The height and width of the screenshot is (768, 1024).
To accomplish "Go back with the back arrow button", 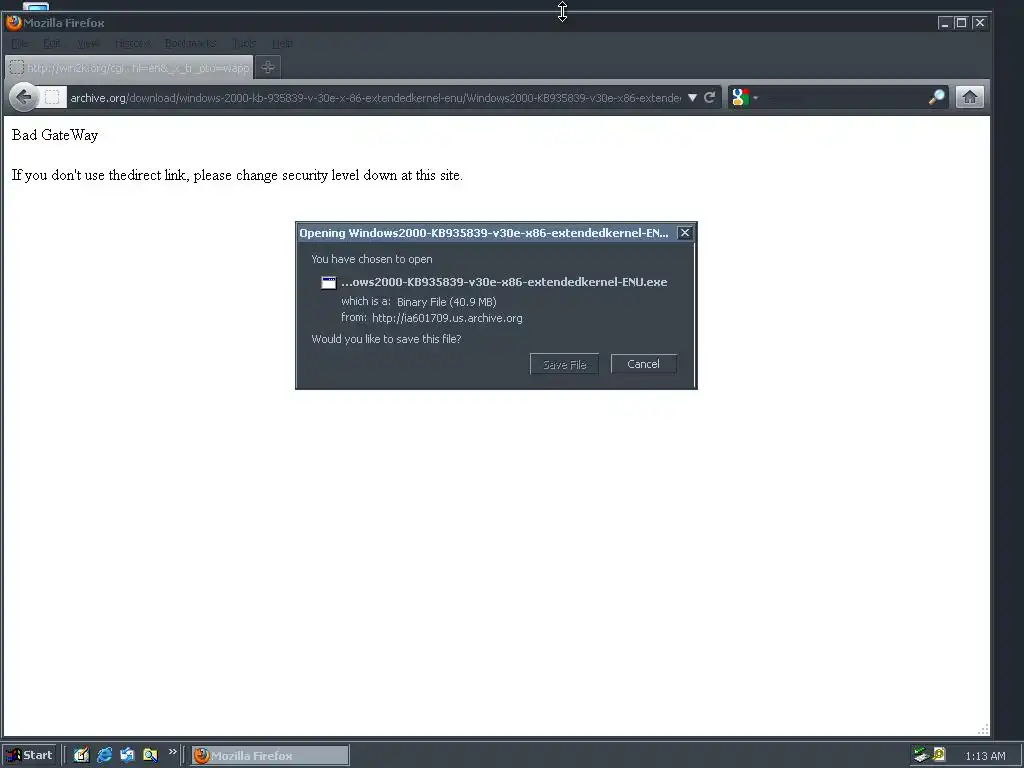I will [x=24, y=97].
